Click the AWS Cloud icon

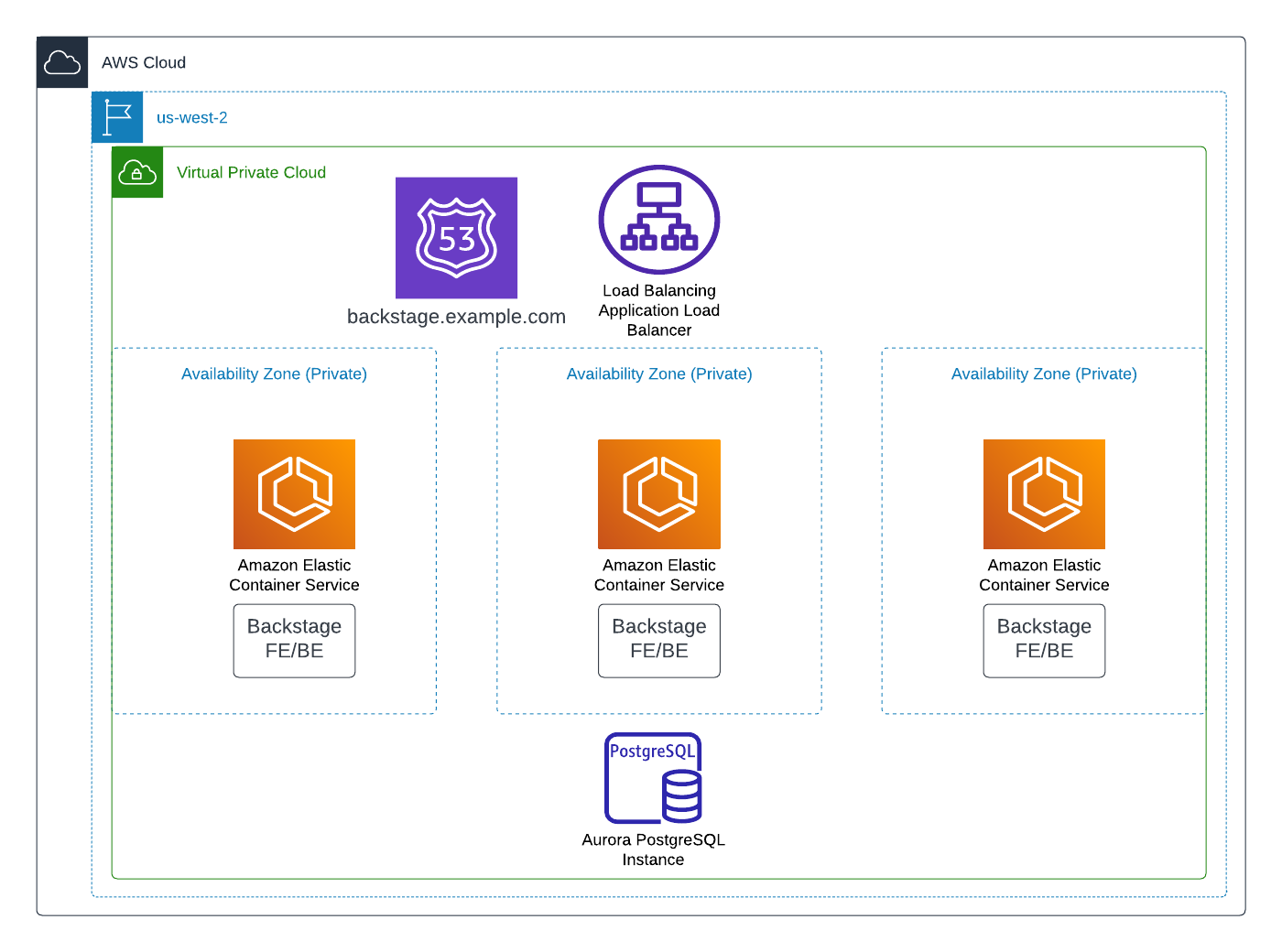[62, 62]
